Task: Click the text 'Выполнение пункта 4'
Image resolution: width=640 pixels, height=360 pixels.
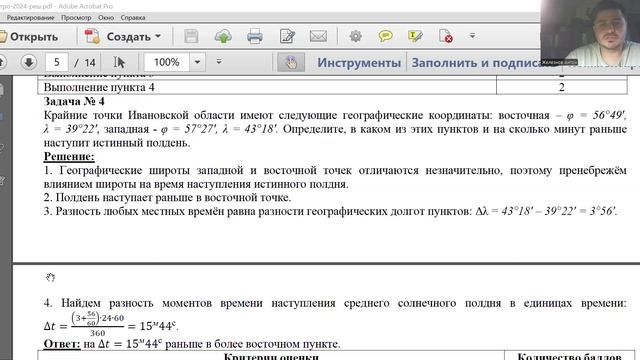Action: tap(99, 87)
